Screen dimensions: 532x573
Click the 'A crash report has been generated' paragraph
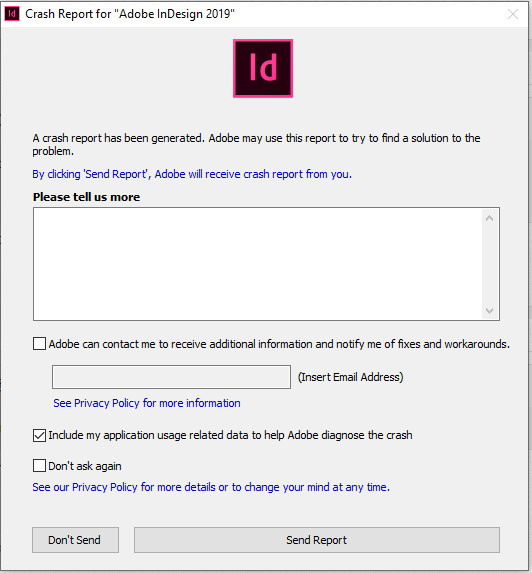pos(256,145)
